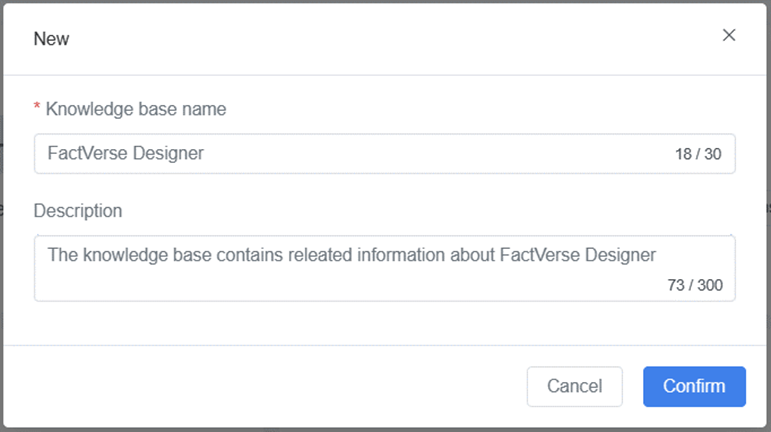Click the 'Knowledge base name' label

click(136, 109)
